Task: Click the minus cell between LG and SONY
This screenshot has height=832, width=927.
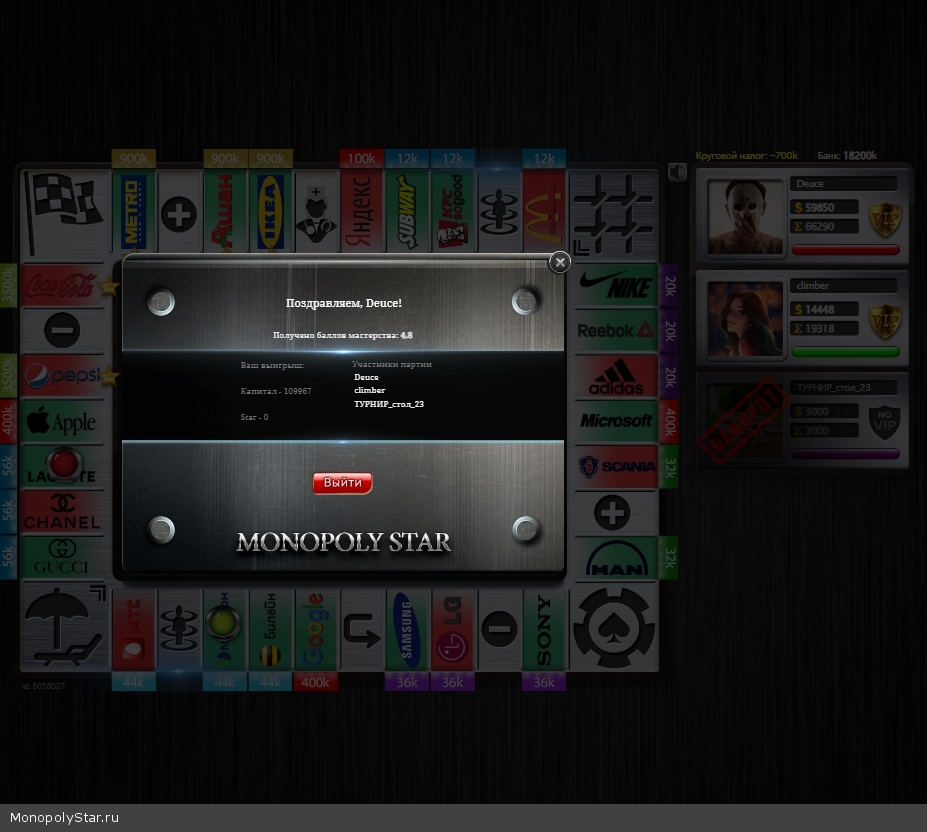Action: pyautogui.click(x=498, y=630)
